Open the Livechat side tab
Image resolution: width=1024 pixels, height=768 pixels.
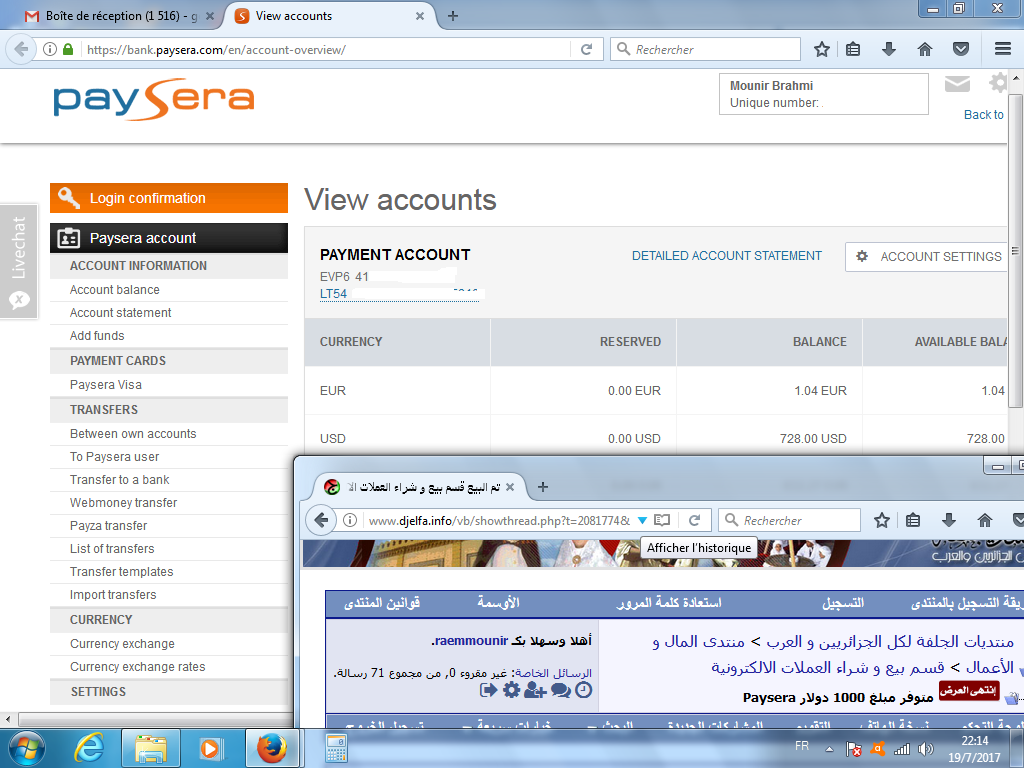click(18, 261)
